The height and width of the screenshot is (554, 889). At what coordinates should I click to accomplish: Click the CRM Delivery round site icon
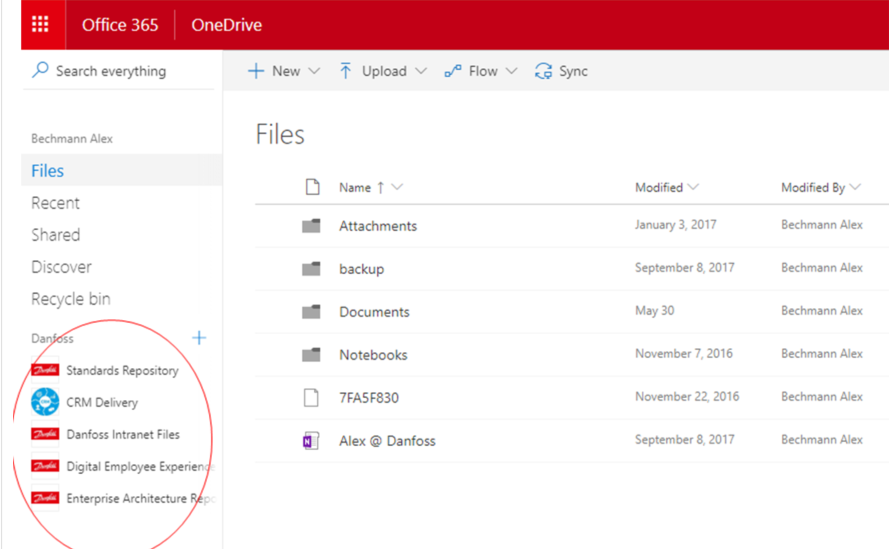45,402
